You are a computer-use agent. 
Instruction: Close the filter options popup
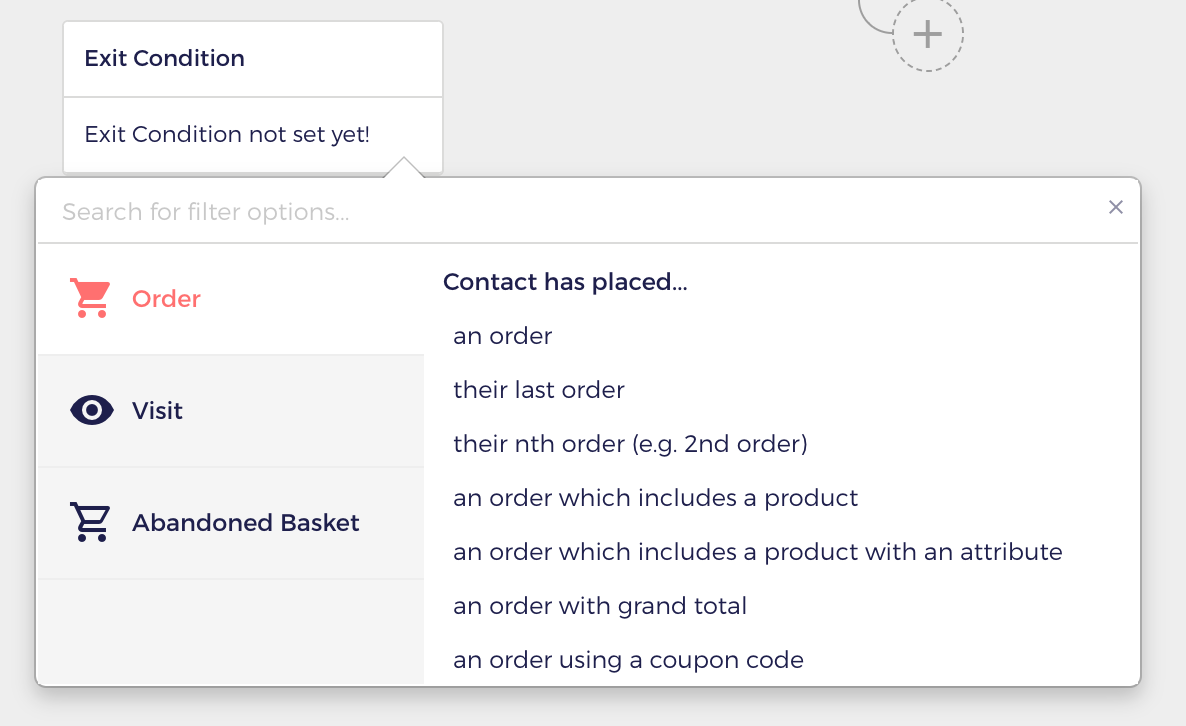(1116, 207)
